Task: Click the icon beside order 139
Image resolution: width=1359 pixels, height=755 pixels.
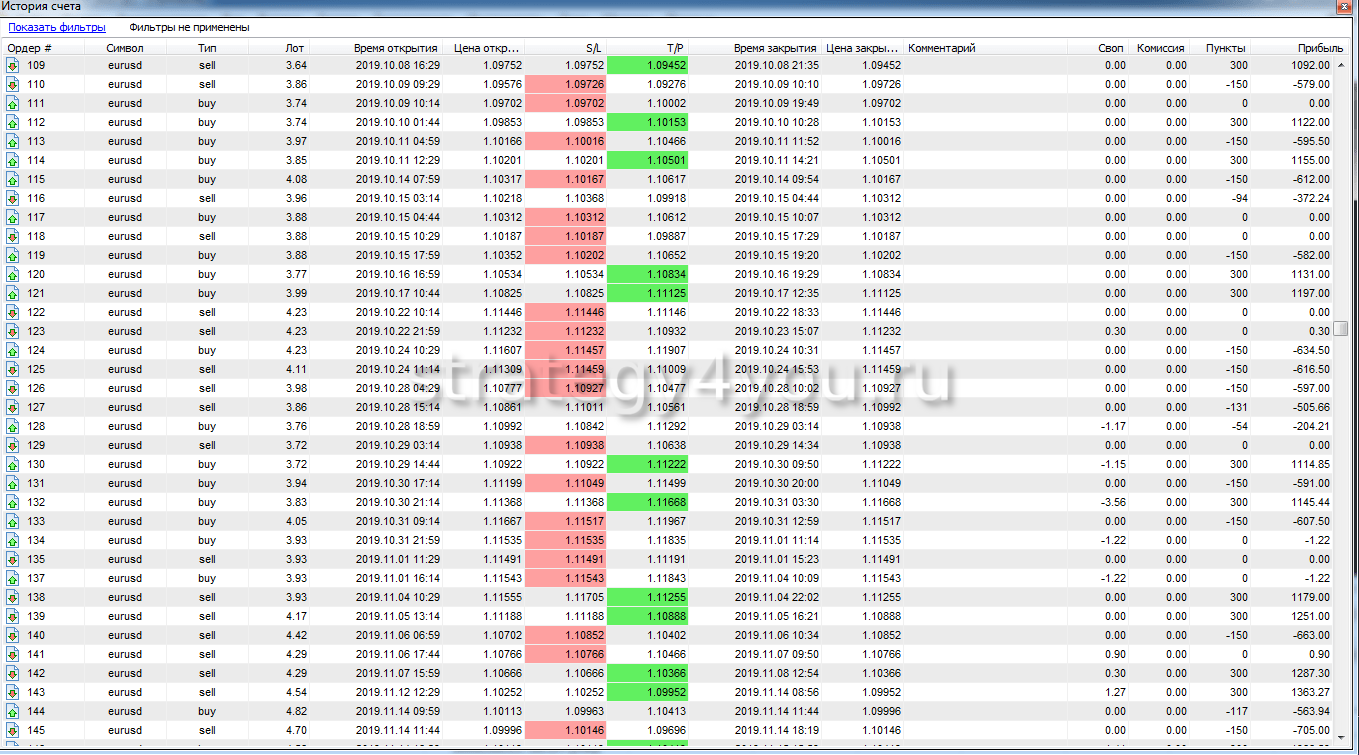Action: [x=13, y=616]
